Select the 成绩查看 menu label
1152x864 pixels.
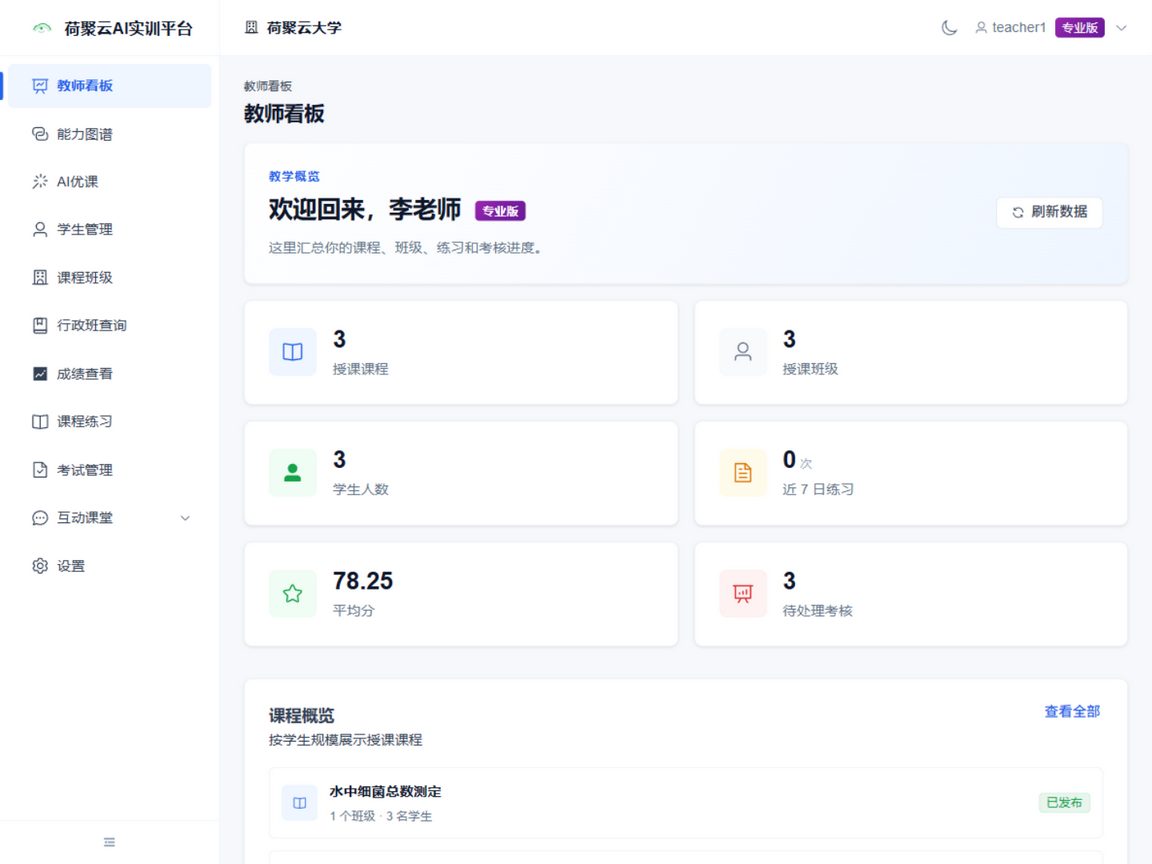(84, 374)
